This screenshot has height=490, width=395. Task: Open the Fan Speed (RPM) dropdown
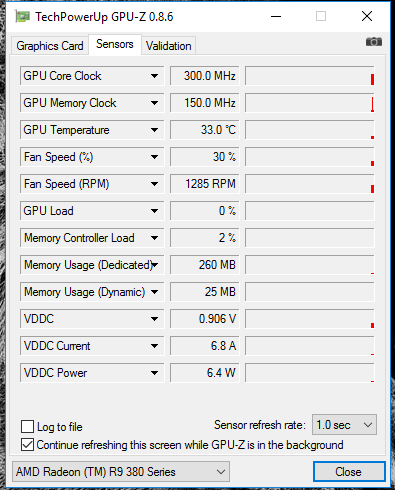click(154, 184)
